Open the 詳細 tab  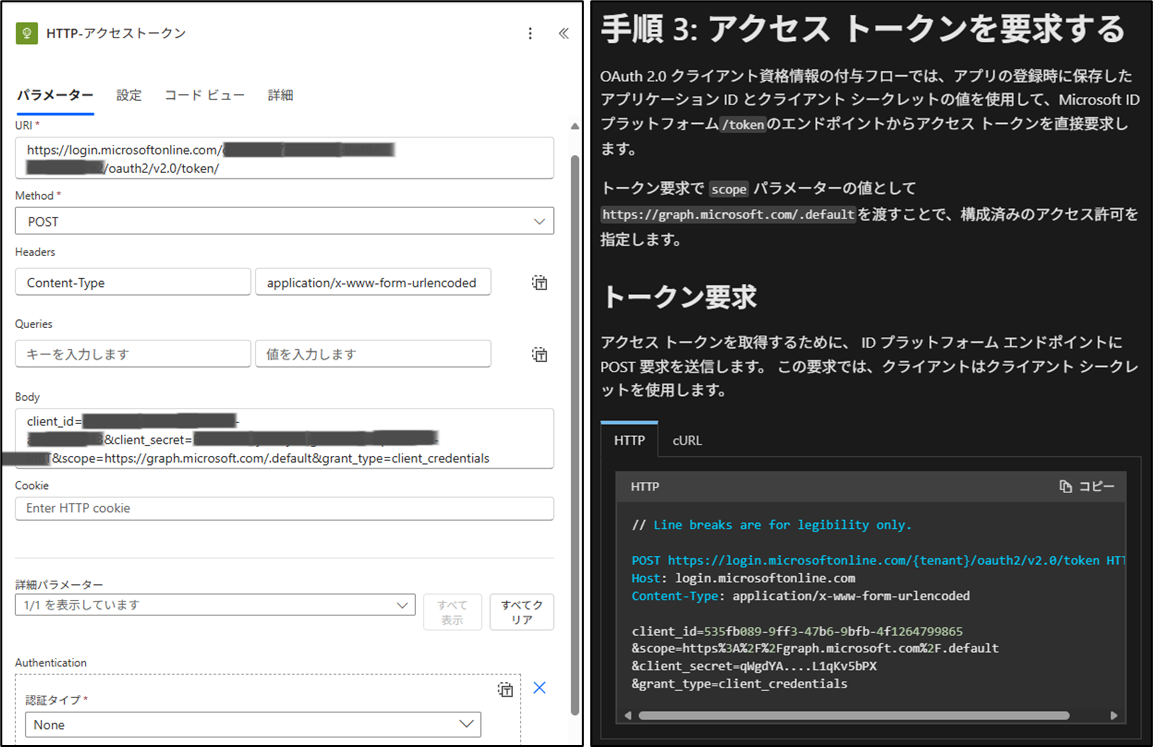[280, 95]
